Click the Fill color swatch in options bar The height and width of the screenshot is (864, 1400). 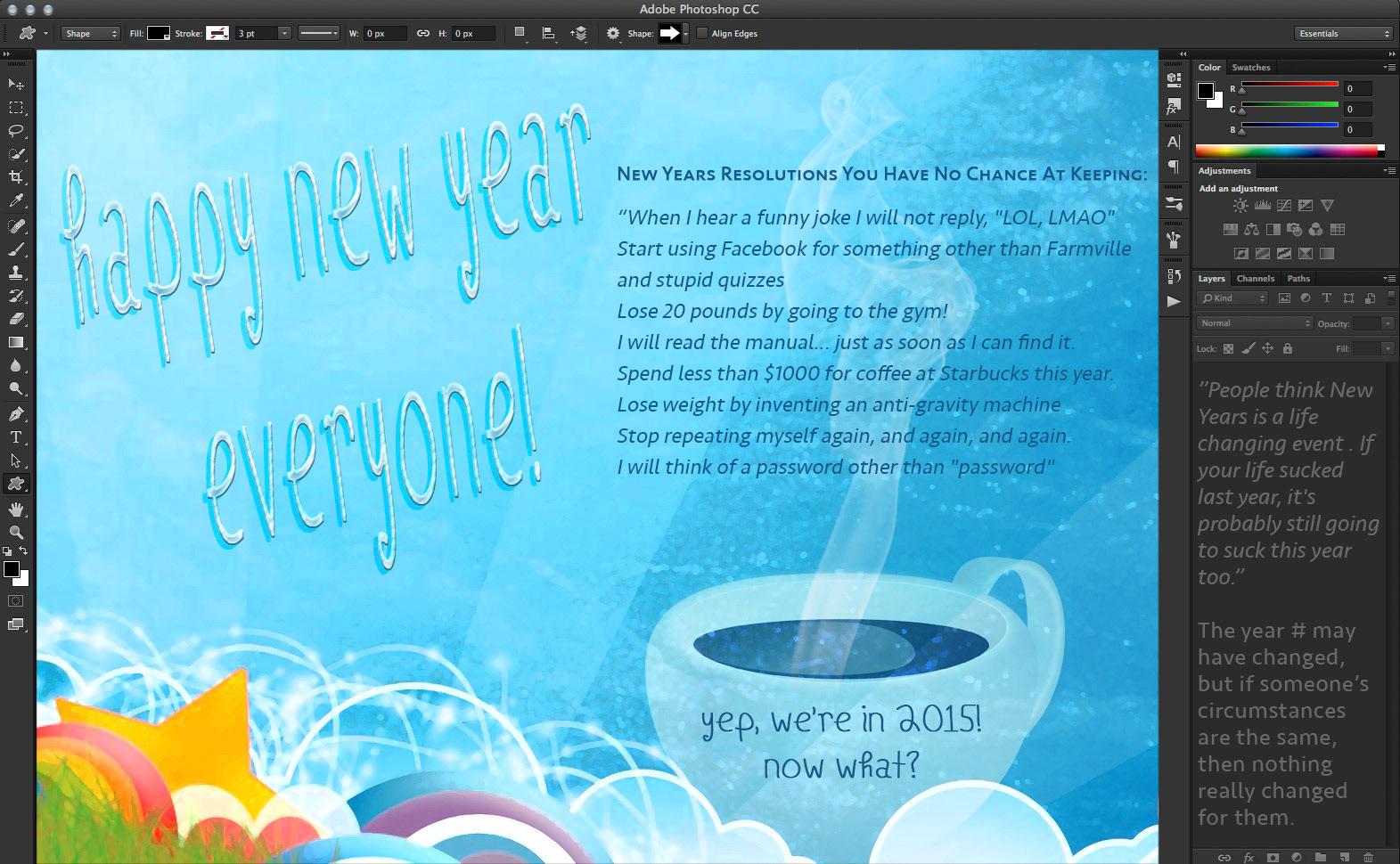point(159,34)
